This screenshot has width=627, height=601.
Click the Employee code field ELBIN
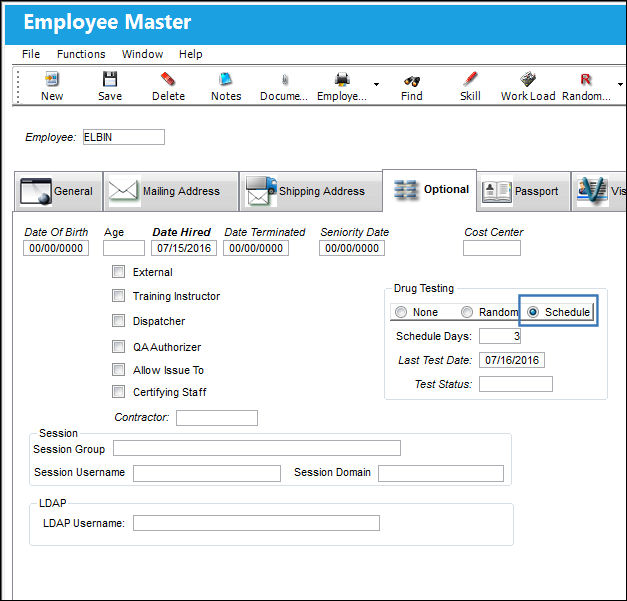(x=124, y=137)
